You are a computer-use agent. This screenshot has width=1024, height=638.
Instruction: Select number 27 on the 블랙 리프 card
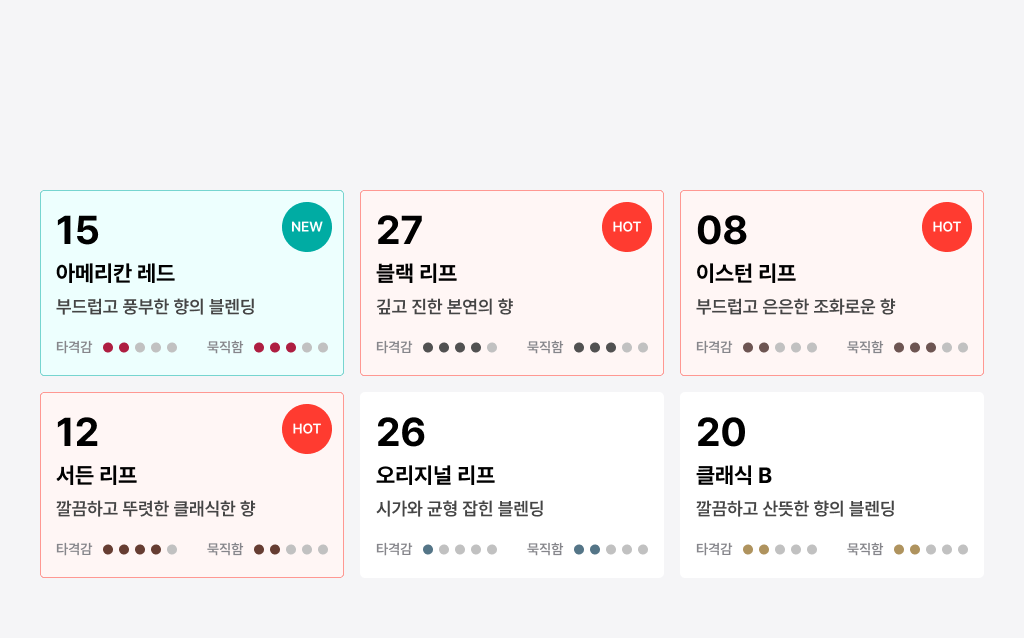399,230
